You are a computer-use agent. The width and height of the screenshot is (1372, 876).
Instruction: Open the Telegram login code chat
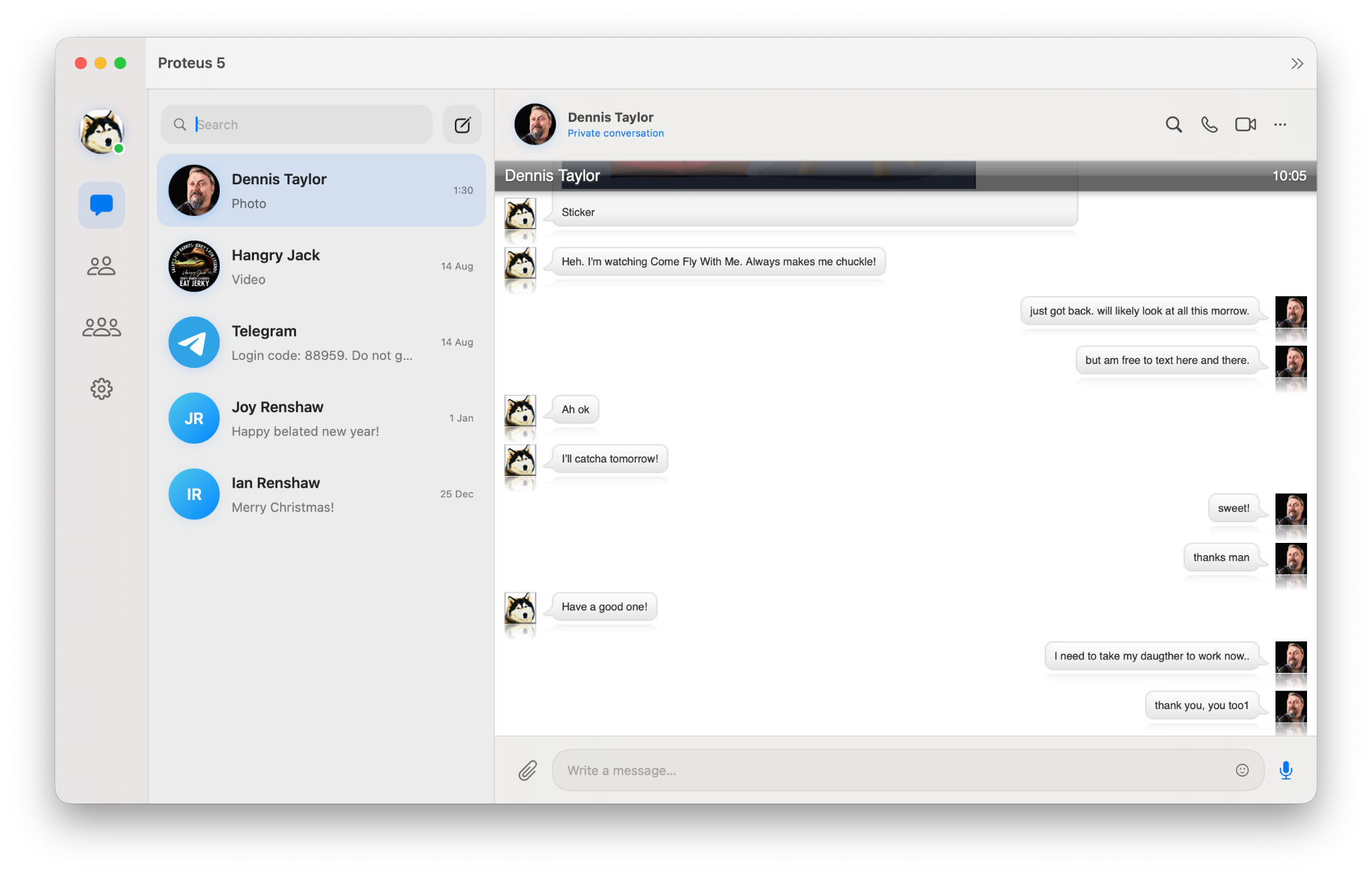coord(321,342)
